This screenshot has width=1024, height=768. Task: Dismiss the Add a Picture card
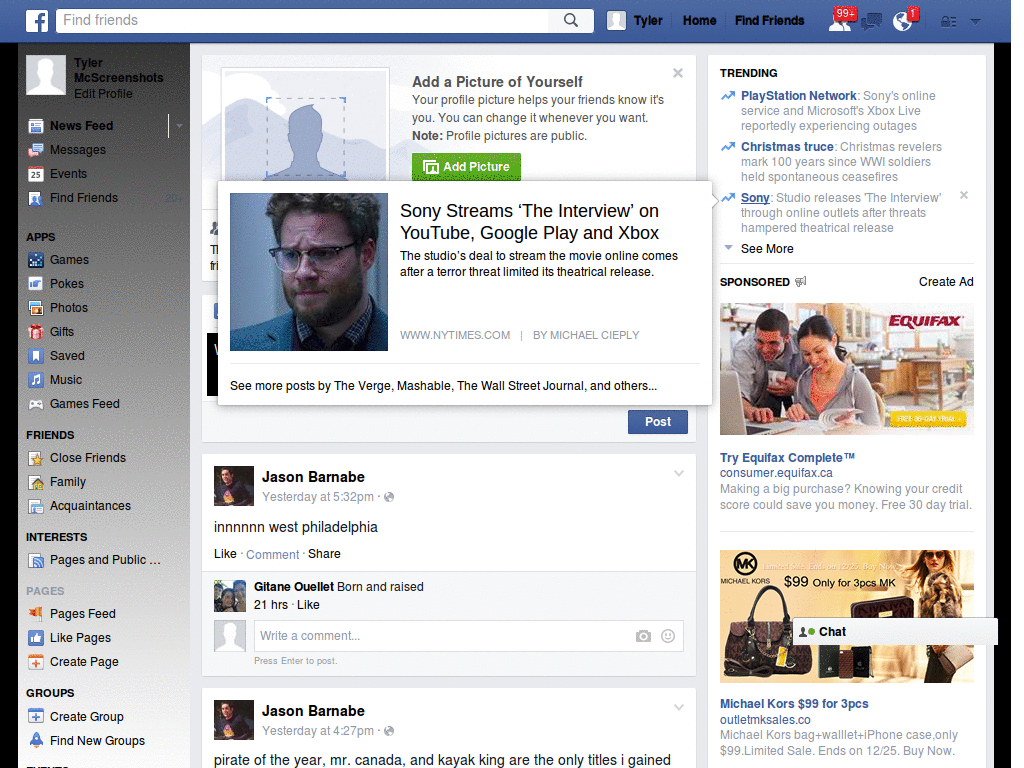[x=678, y=73]
